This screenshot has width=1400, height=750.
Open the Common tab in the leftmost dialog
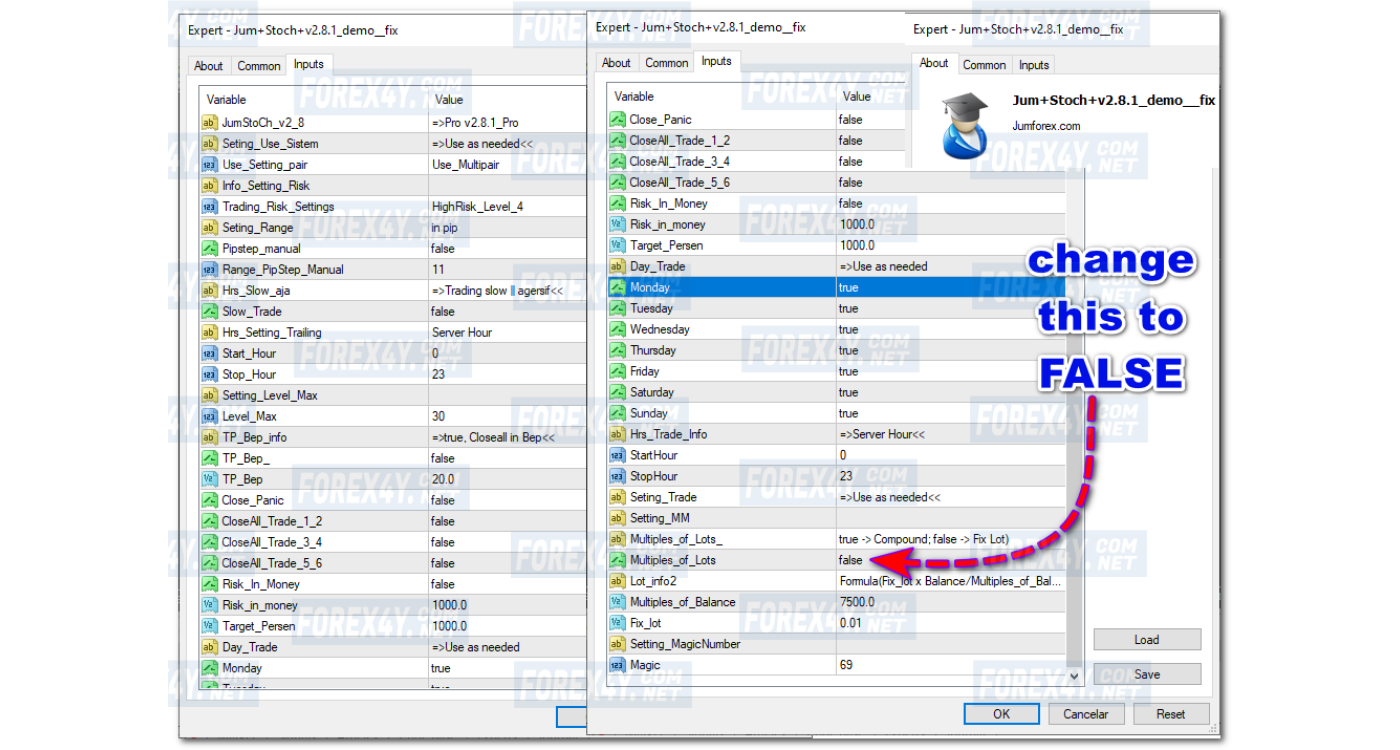(258, 66)
